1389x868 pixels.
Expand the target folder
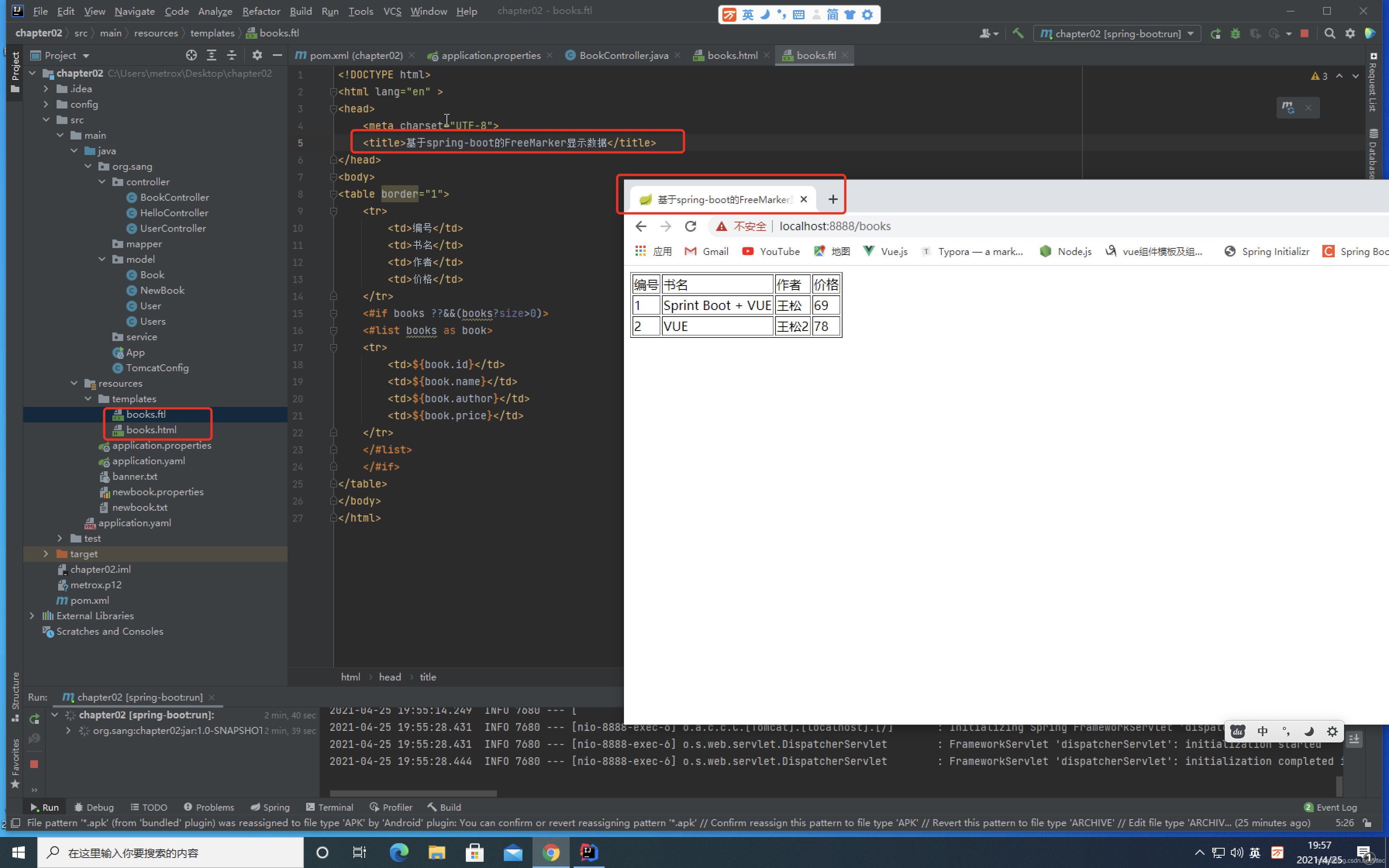point(46,553)
